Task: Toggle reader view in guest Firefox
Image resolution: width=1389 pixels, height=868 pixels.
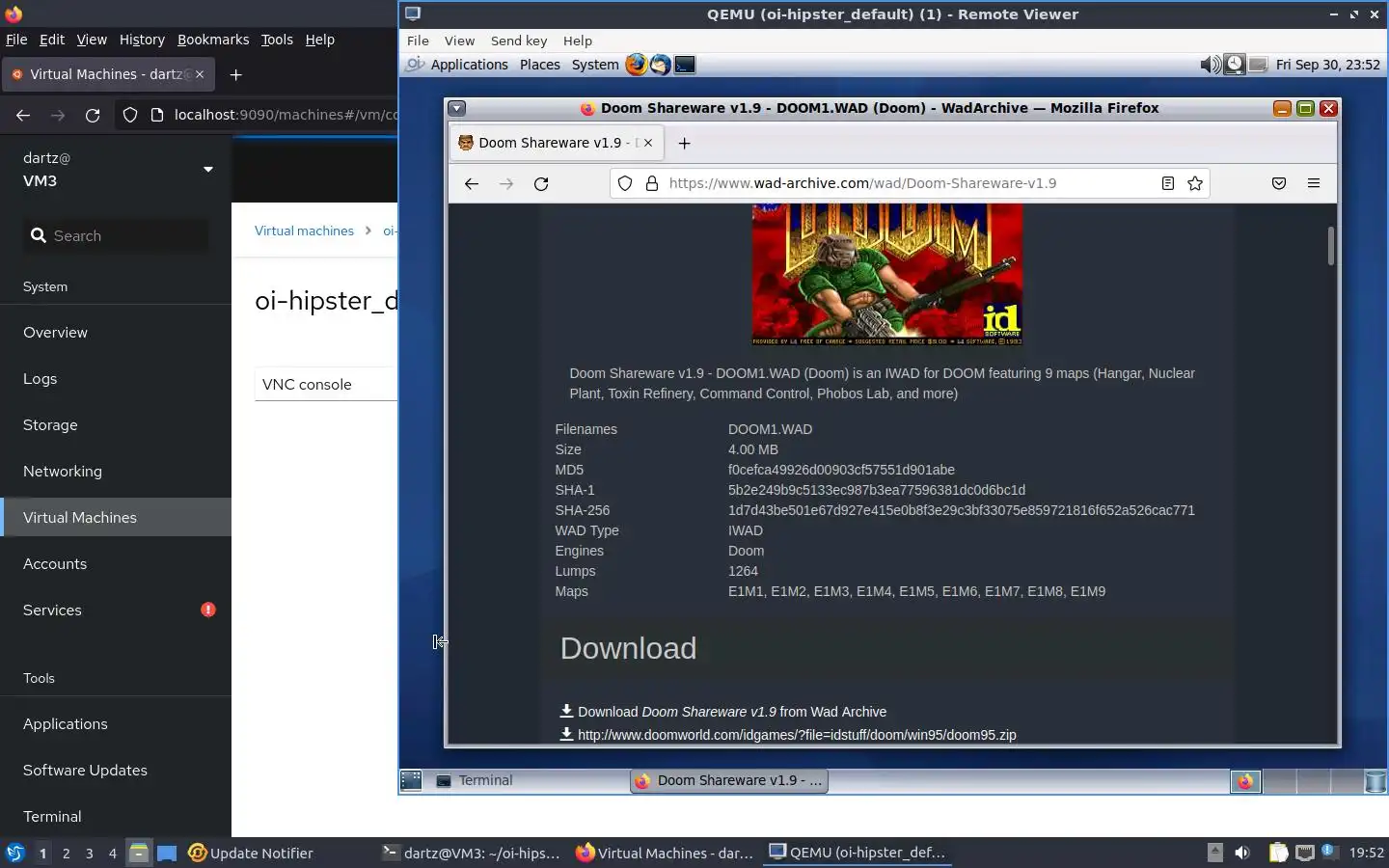Action: point(1167,183)
